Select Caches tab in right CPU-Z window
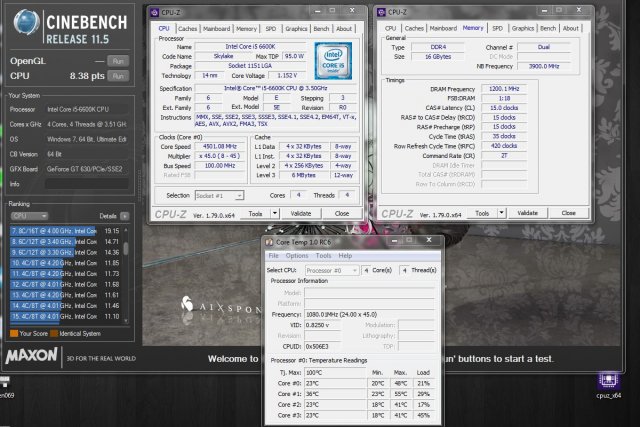This screenshot has width=640, height=427. click(x=414, y=28)
